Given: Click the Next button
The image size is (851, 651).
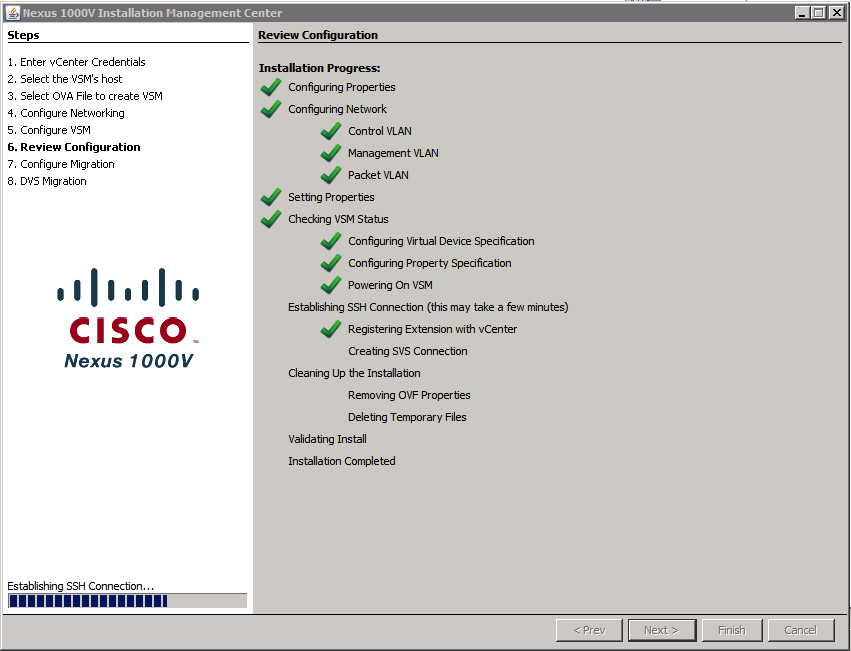Looking at the screenshot, I should pyautogui.click(x=662, y=630).
